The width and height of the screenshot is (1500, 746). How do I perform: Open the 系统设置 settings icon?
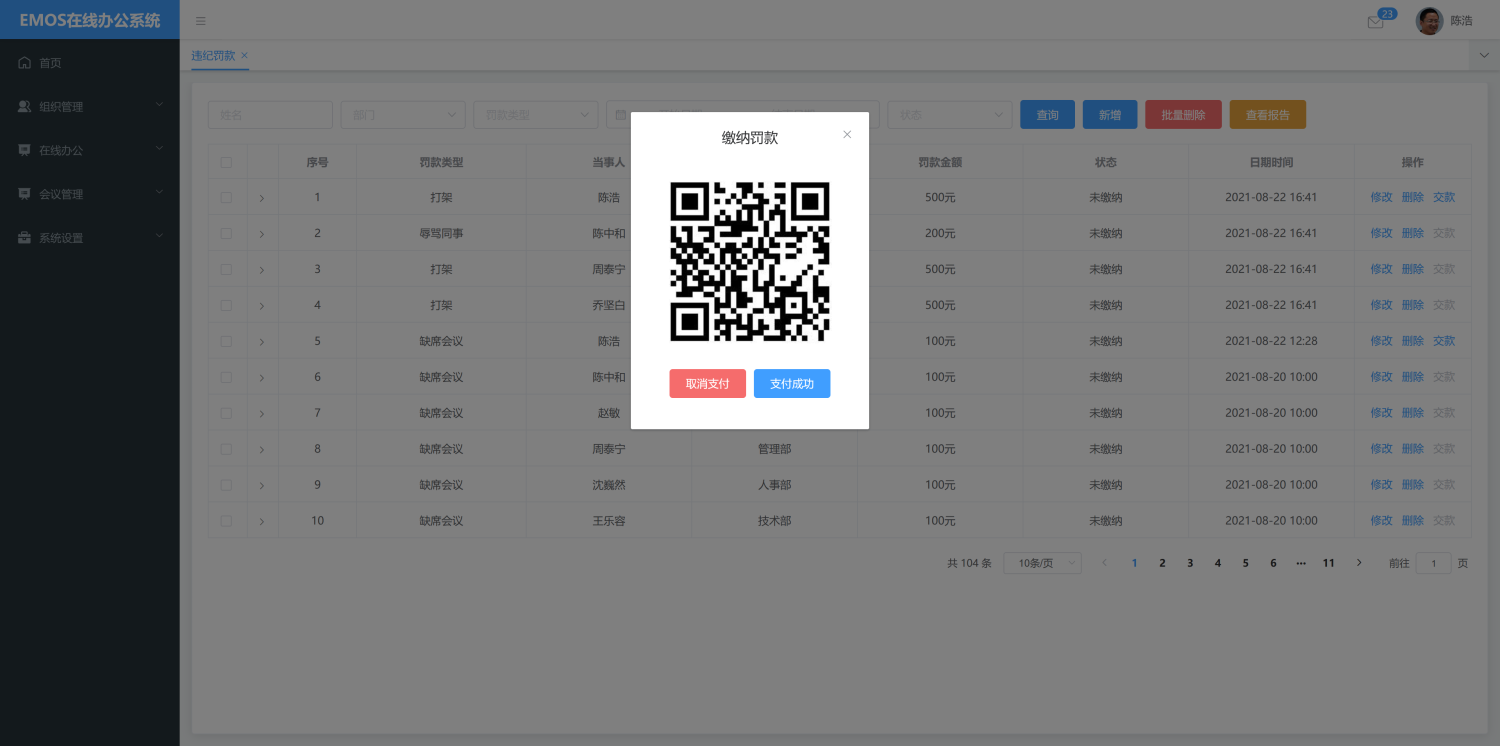[24, 237]
